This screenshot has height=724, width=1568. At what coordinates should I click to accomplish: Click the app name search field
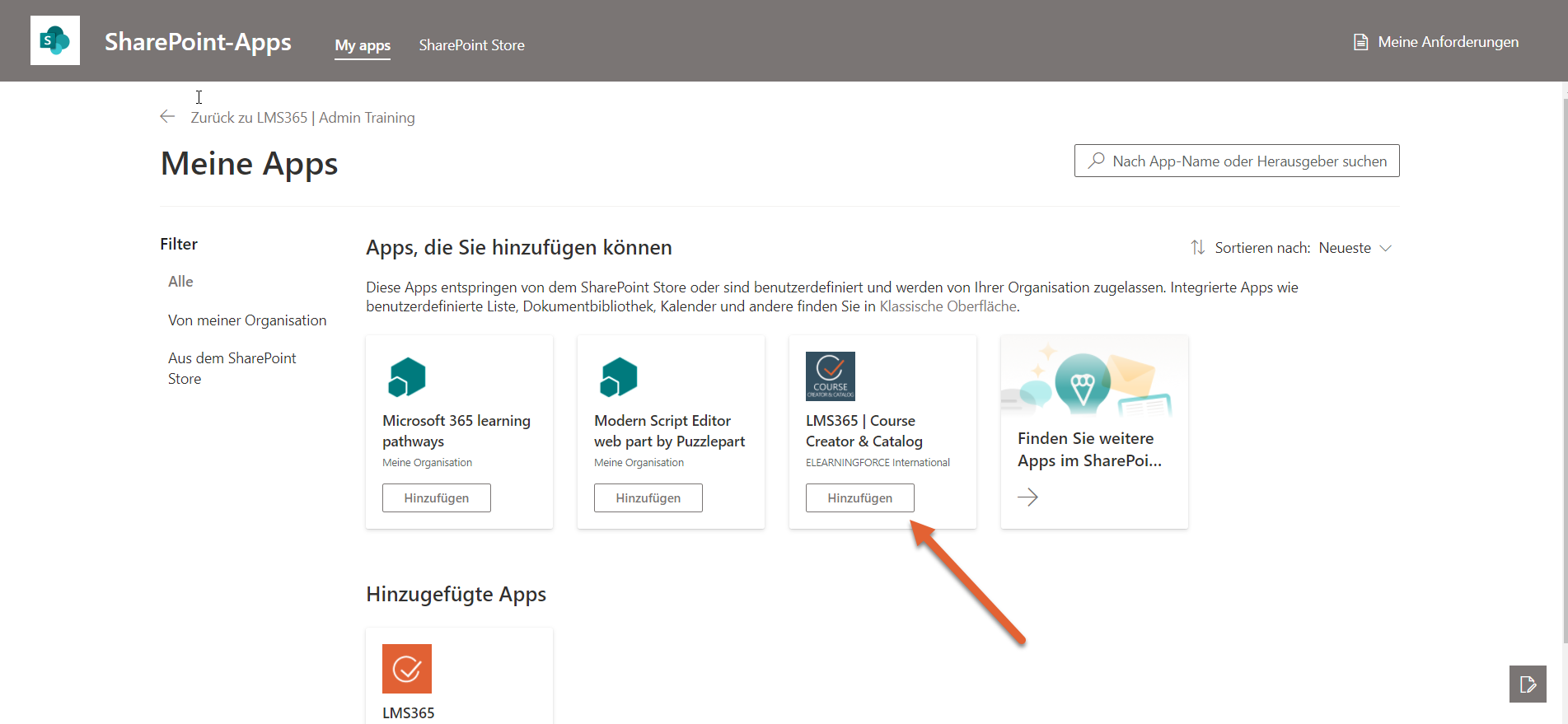pyautogui.click(x=1236, y=161)
